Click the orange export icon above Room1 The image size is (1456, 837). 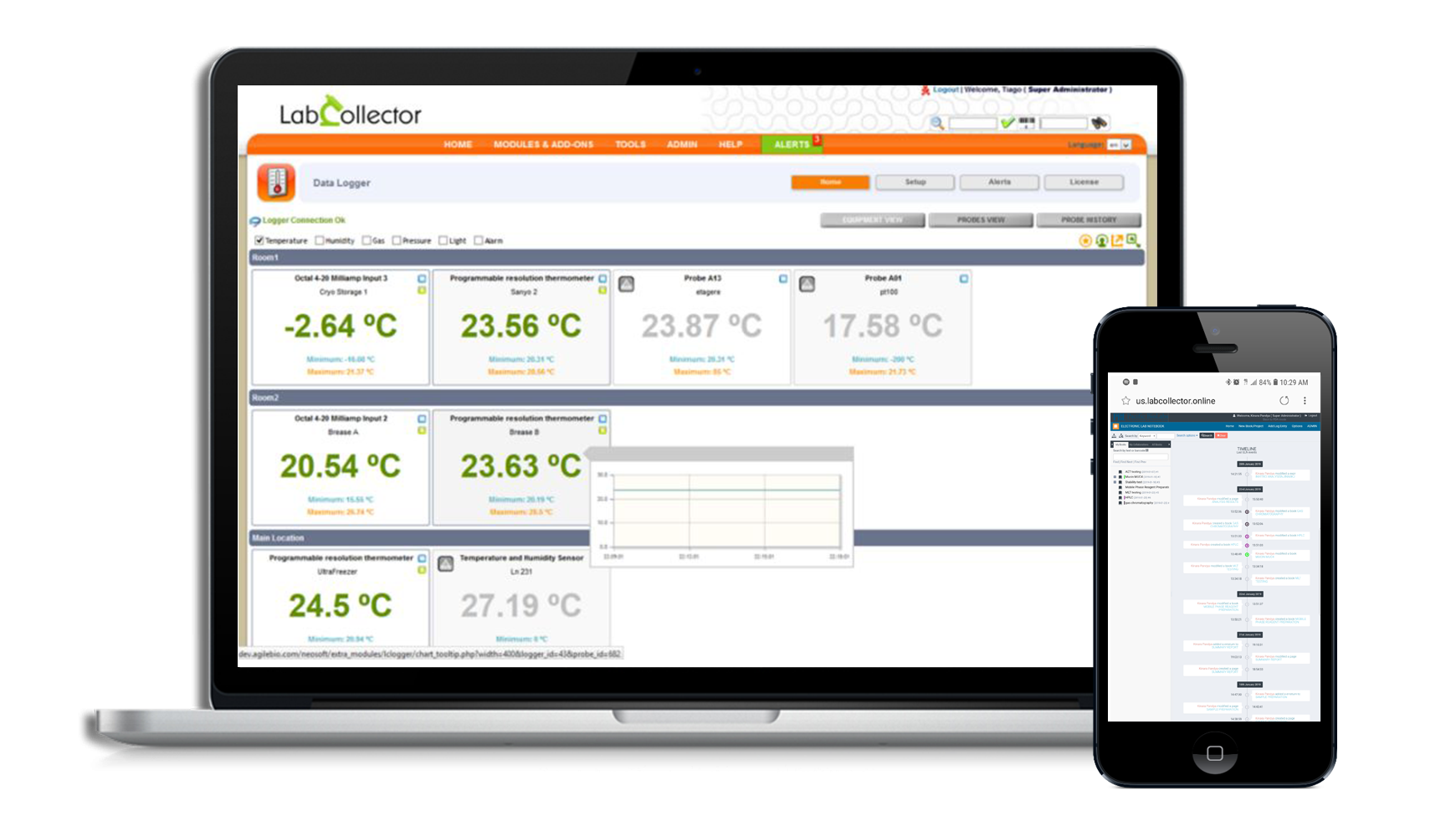pos(1117,241)
